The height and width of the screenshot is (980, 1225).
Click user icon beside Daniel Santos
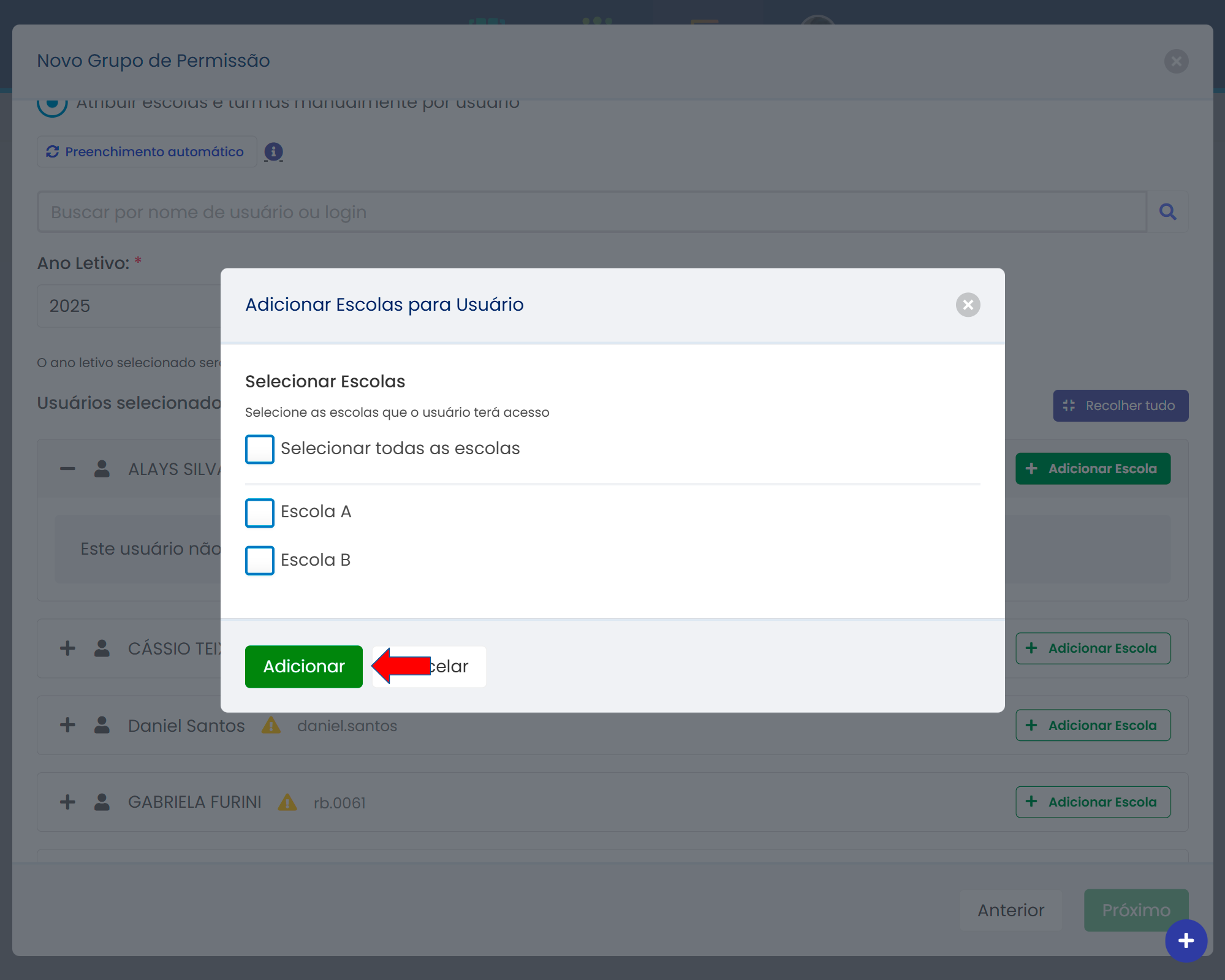(102, 726)
